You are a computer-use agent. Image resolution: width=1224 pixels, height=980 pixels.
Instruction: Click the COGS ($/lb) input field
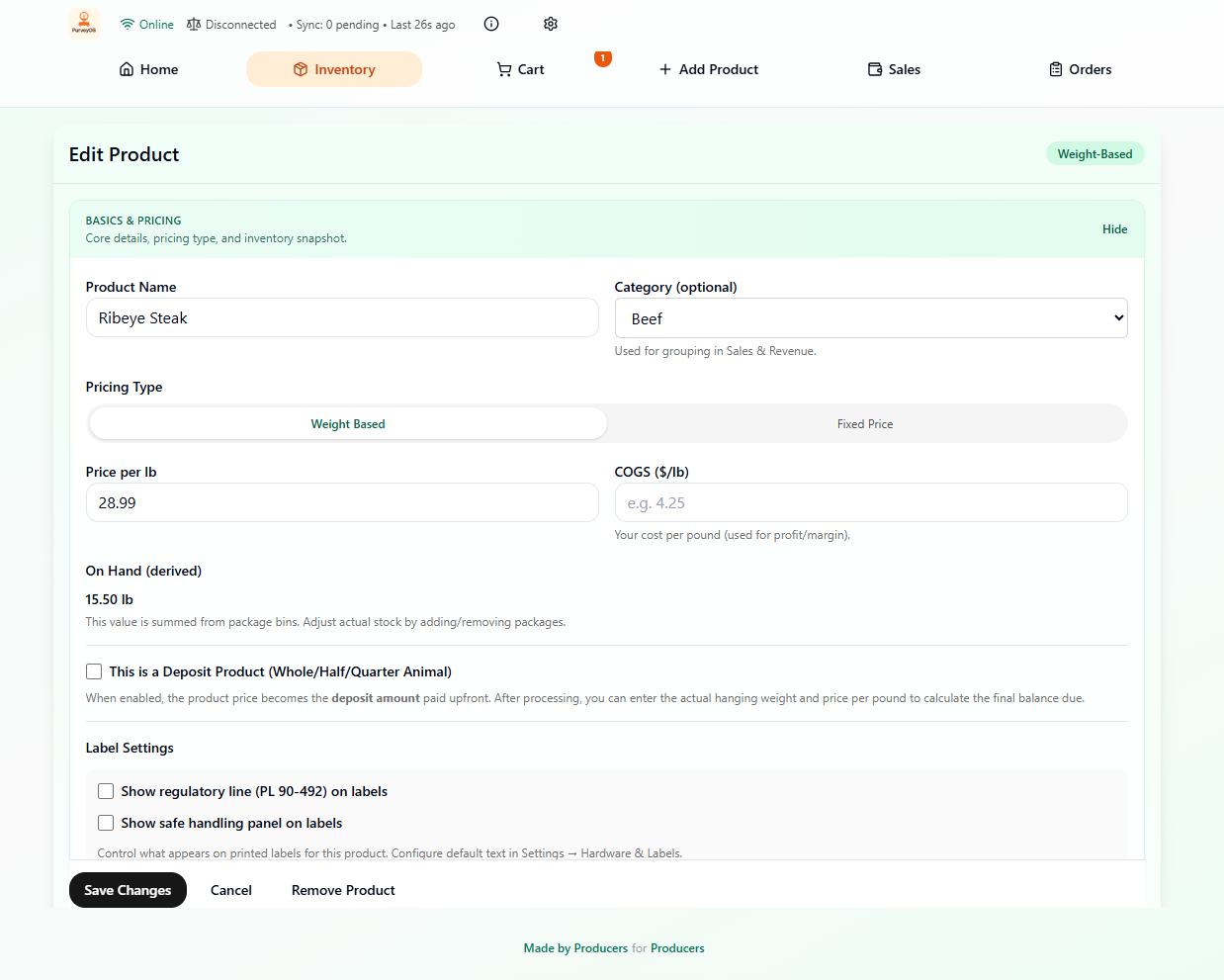click(870, 502)
